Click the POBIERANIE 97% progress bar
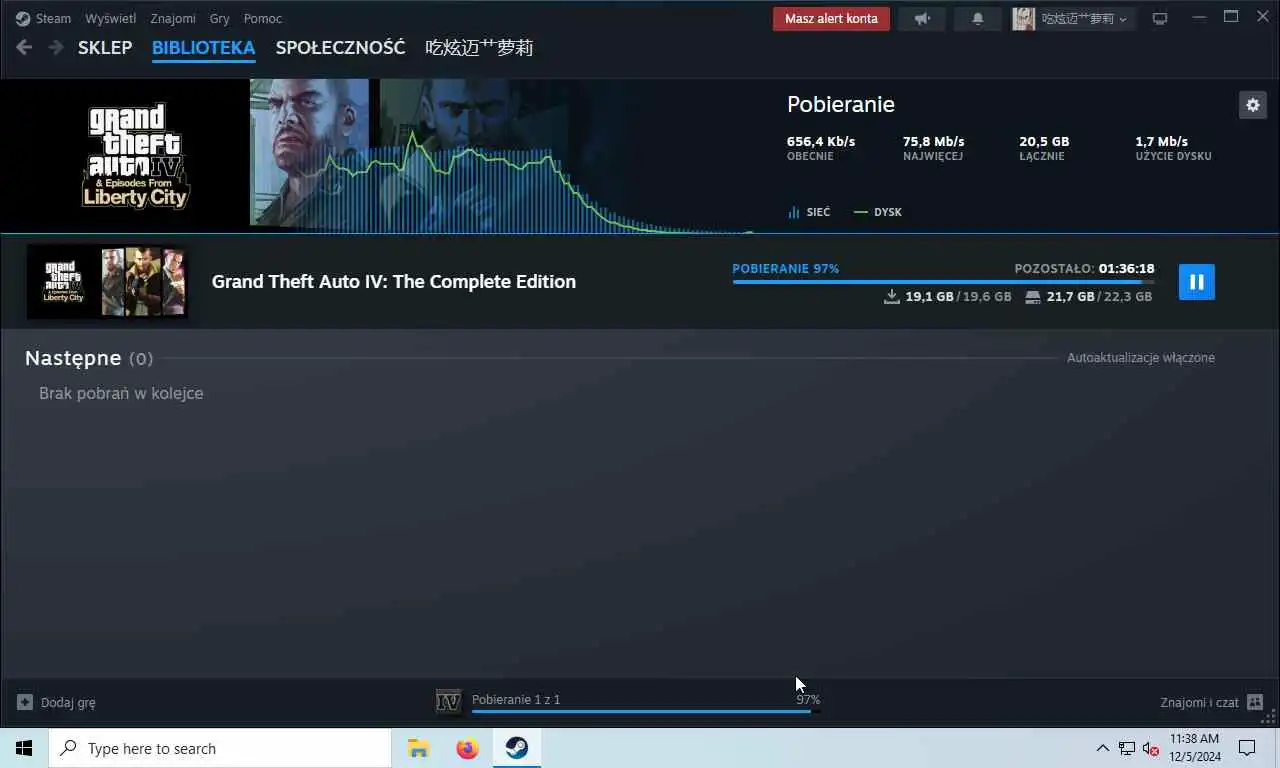1280x768 pixels. (943, 282)
